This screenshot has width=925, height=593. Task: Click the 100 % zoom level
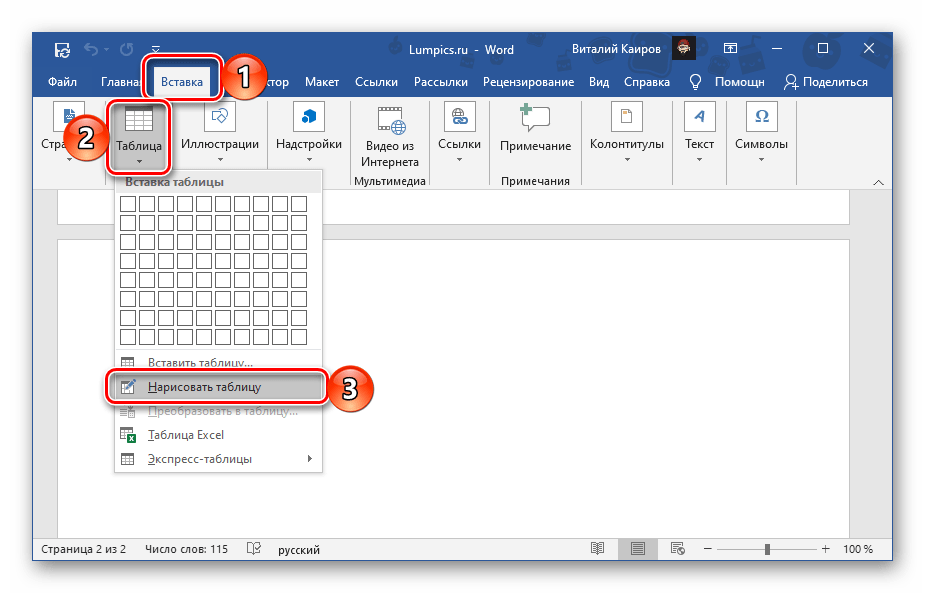pos(858,549)
